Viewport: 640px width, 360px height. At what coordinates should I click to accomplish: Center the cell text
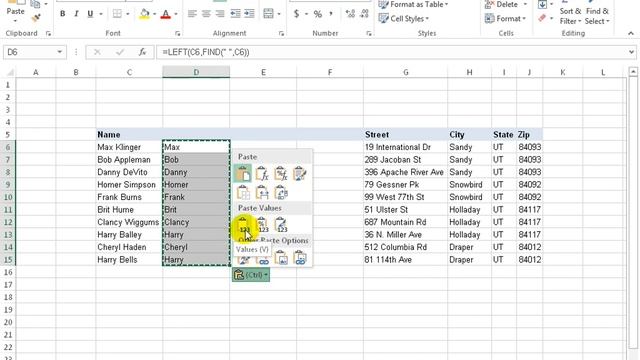206,14
